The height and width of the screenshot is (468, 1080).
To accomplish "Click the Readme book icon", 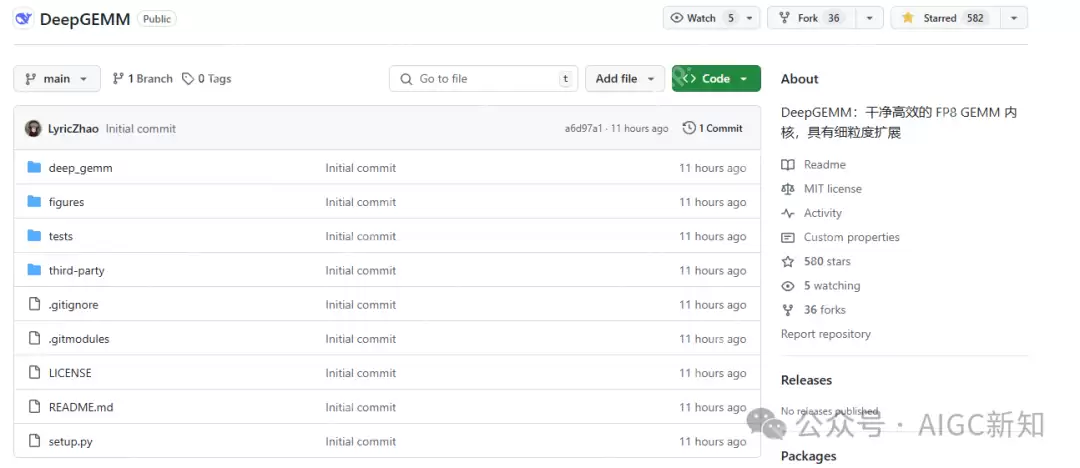I will coord(788,165).
